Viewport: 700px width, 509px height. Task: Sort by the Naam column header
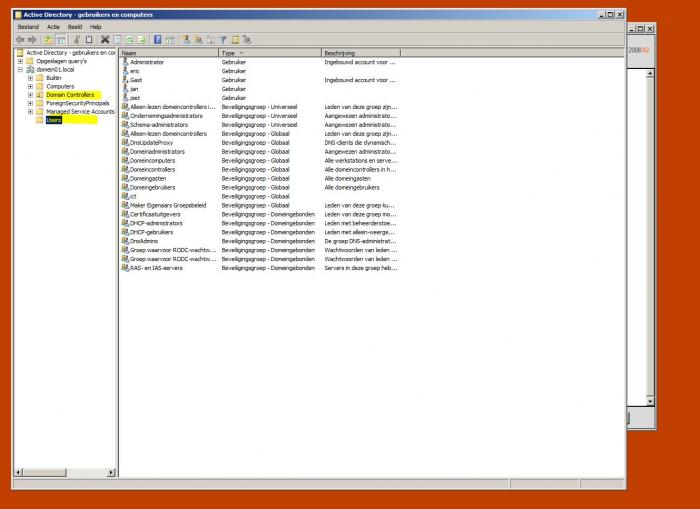(169, 53)
